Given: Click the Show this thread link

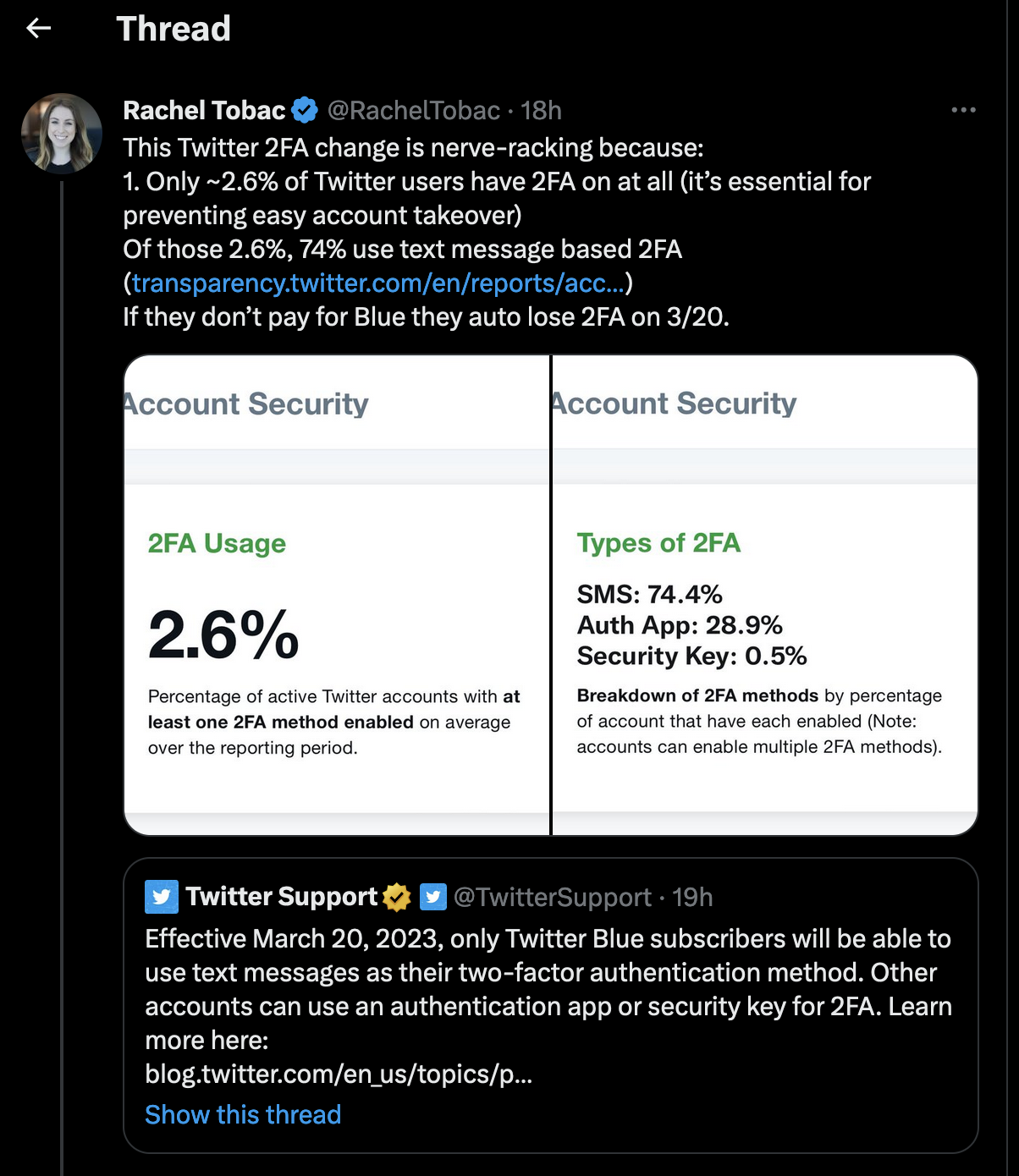Looking at the screenshot, I should [243, 1114].
